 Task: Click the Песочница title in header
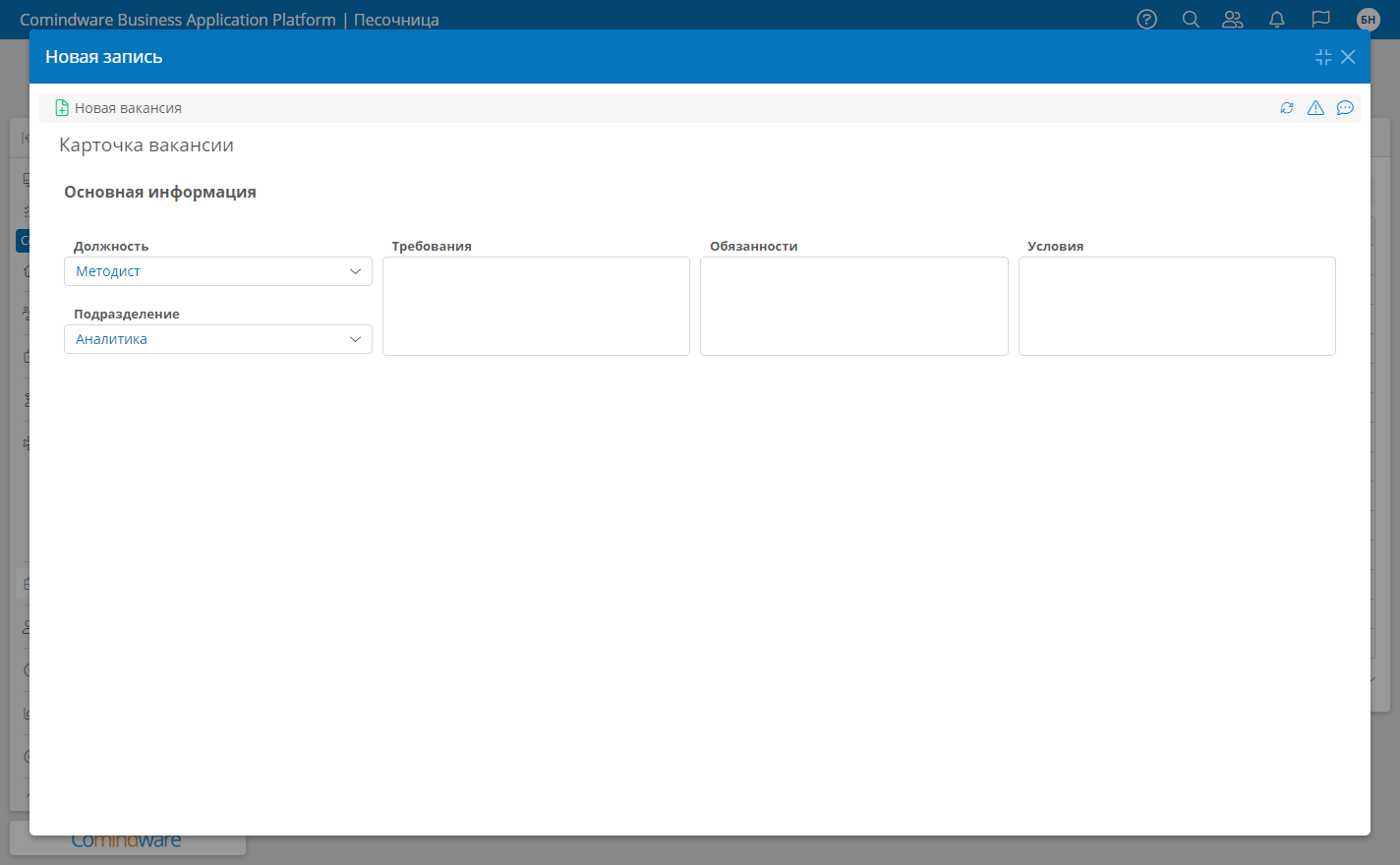396,20
